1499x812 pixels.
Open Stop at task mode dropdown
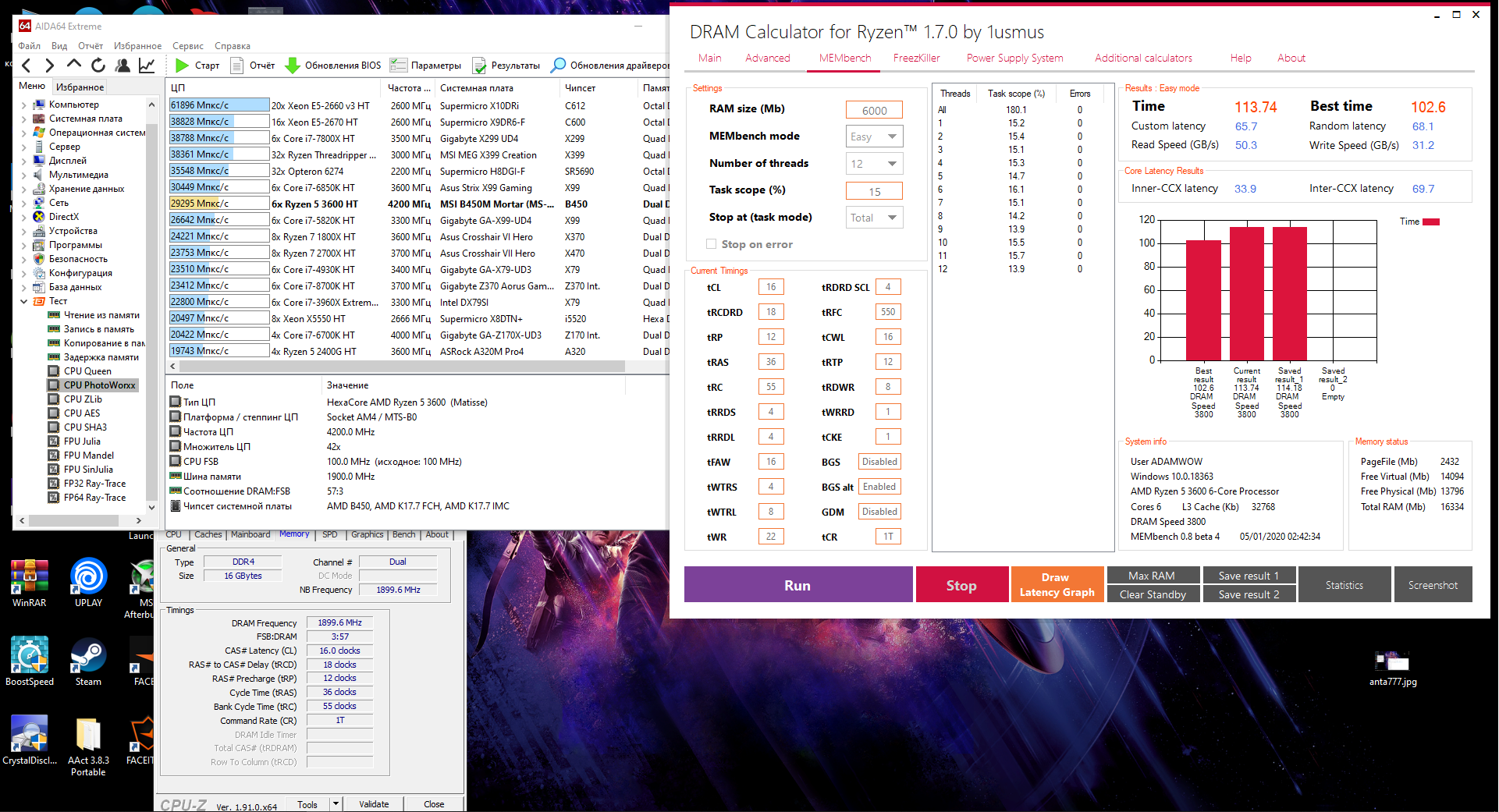(874, 218)
